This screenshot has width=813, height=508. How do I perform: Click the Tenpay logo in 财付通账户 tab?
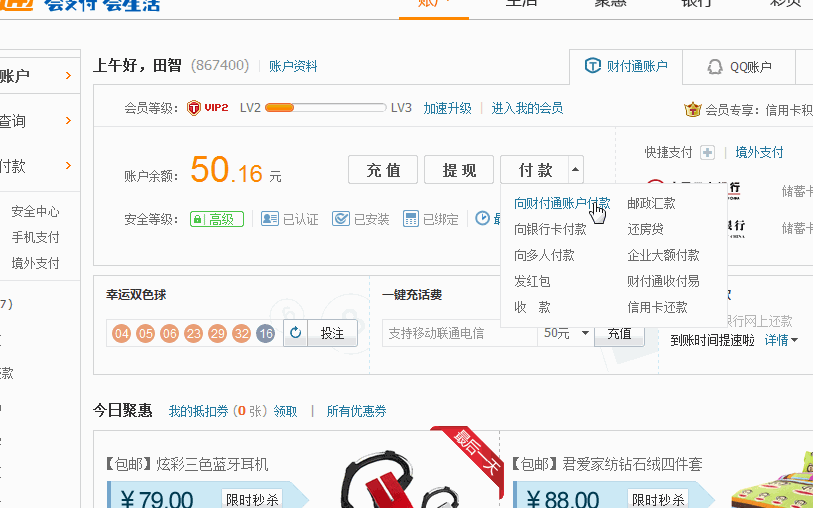pos(593,66)
